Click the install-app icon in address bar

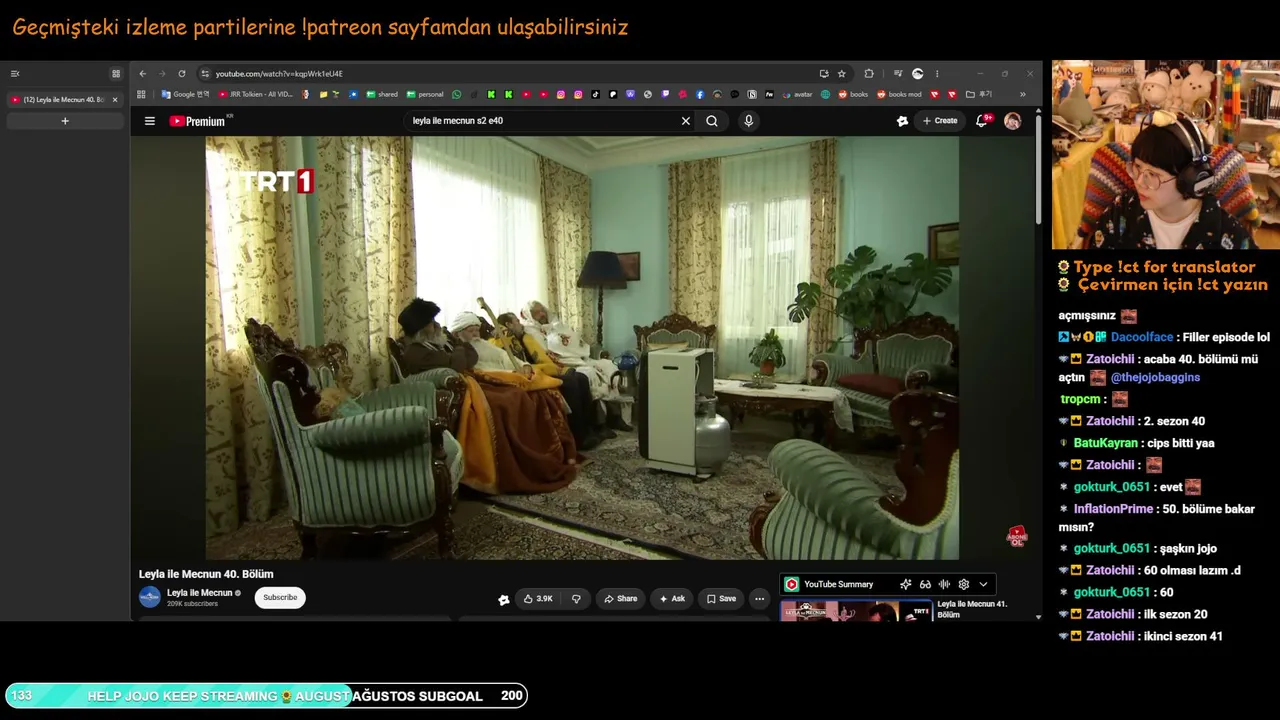824,73
